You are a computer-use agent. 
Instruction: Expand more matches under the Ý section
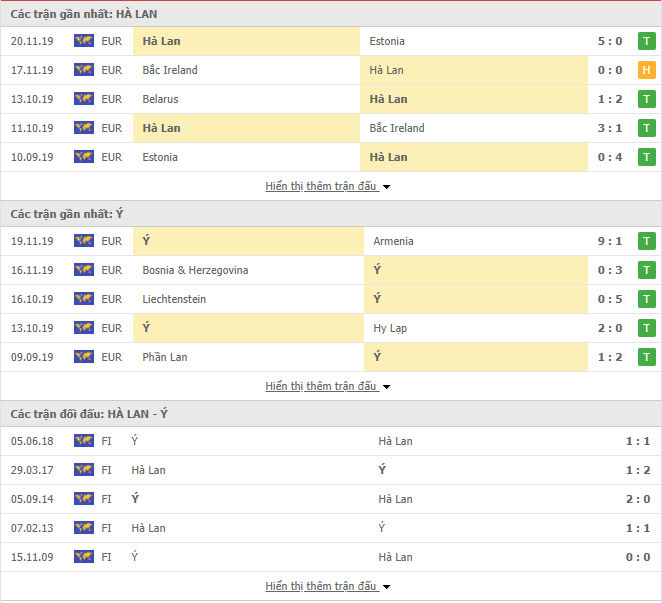tap(328, 386)
